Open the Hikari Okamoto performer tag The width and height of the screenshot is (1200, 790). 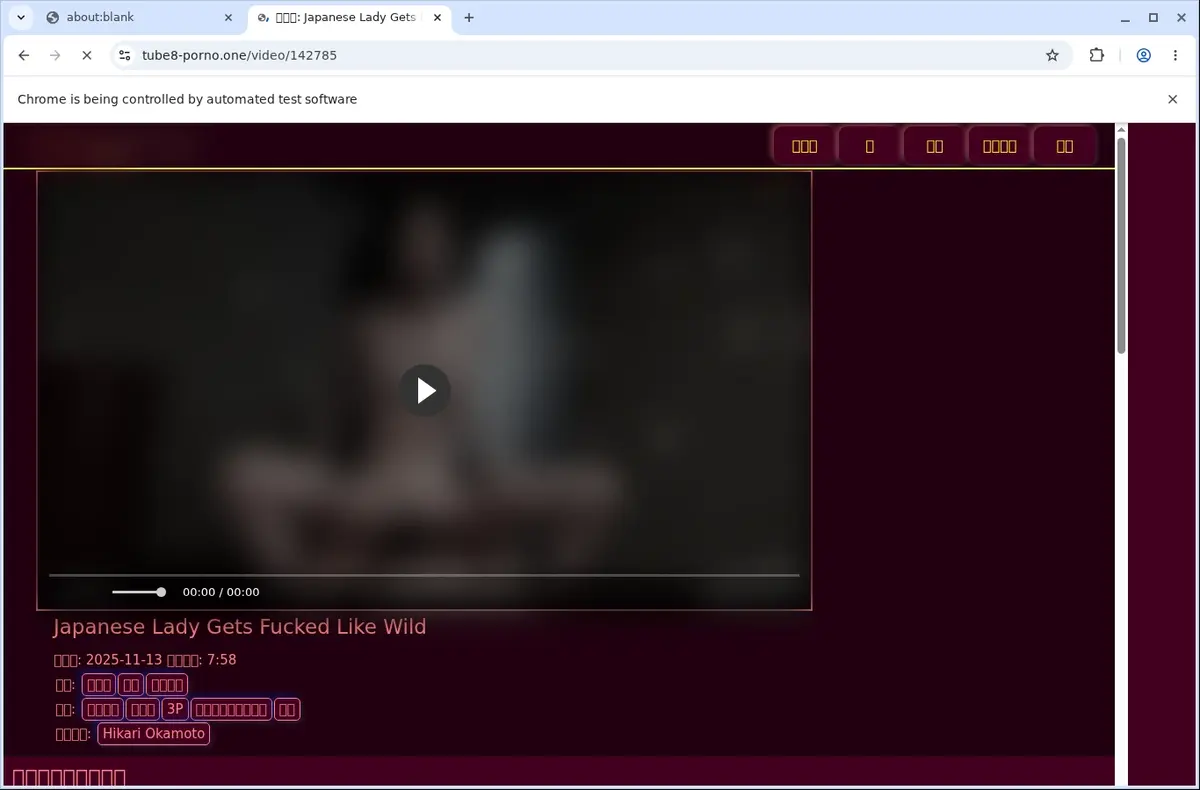(x=154, y=733)
